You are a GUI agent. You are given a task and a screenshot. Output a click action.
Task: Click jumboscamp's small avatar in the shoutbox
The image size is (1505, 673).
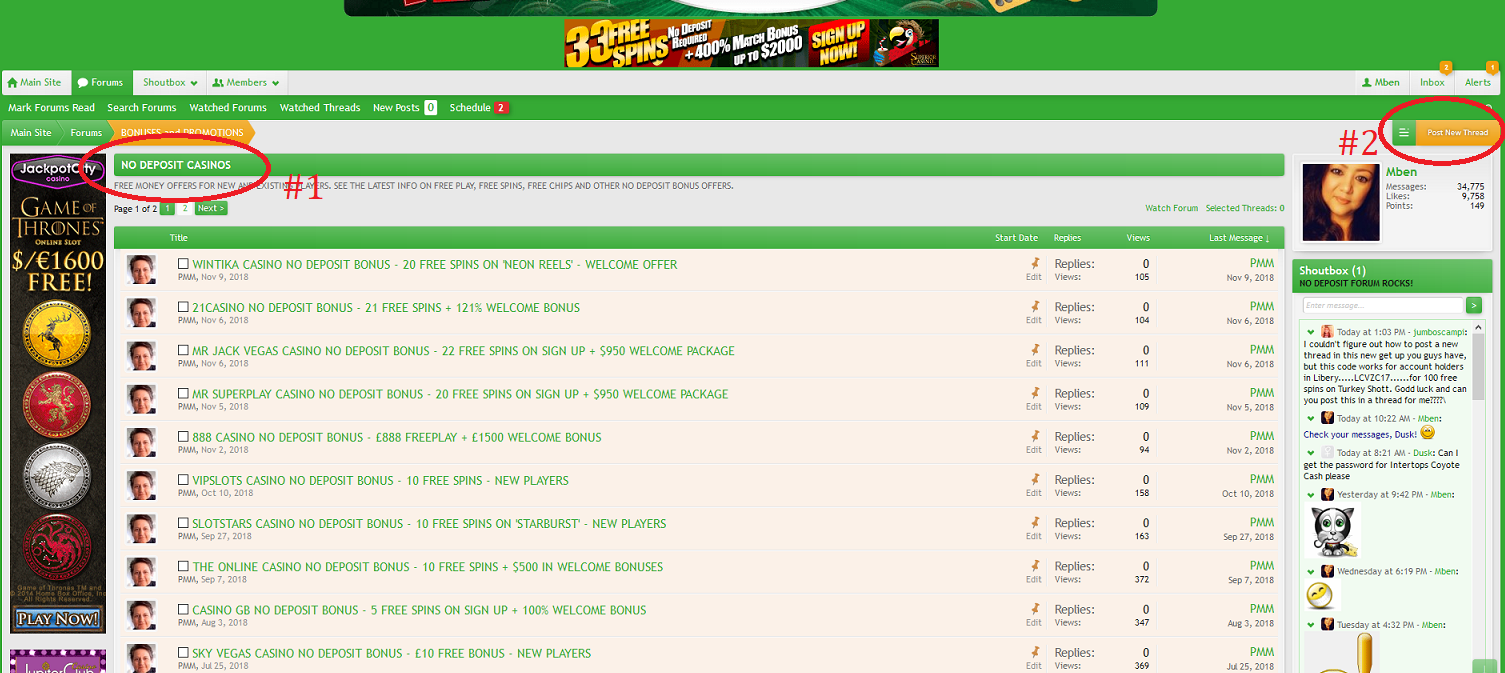click(1328, 332)
